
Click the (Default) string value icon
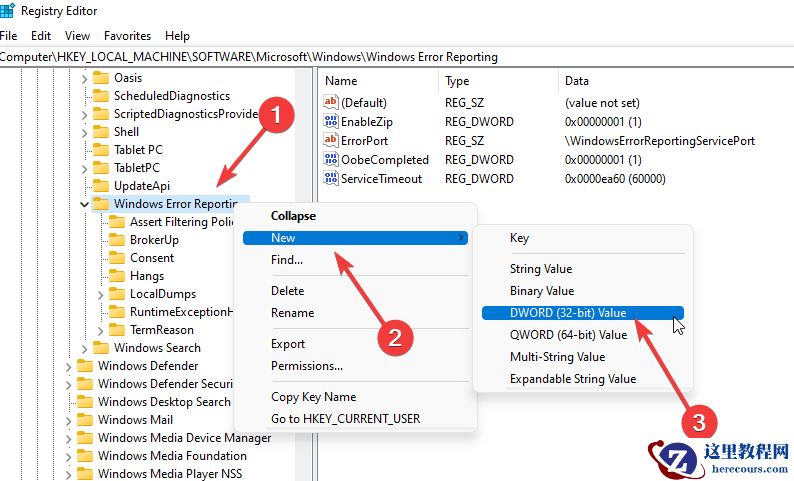[x=332, y=103]
